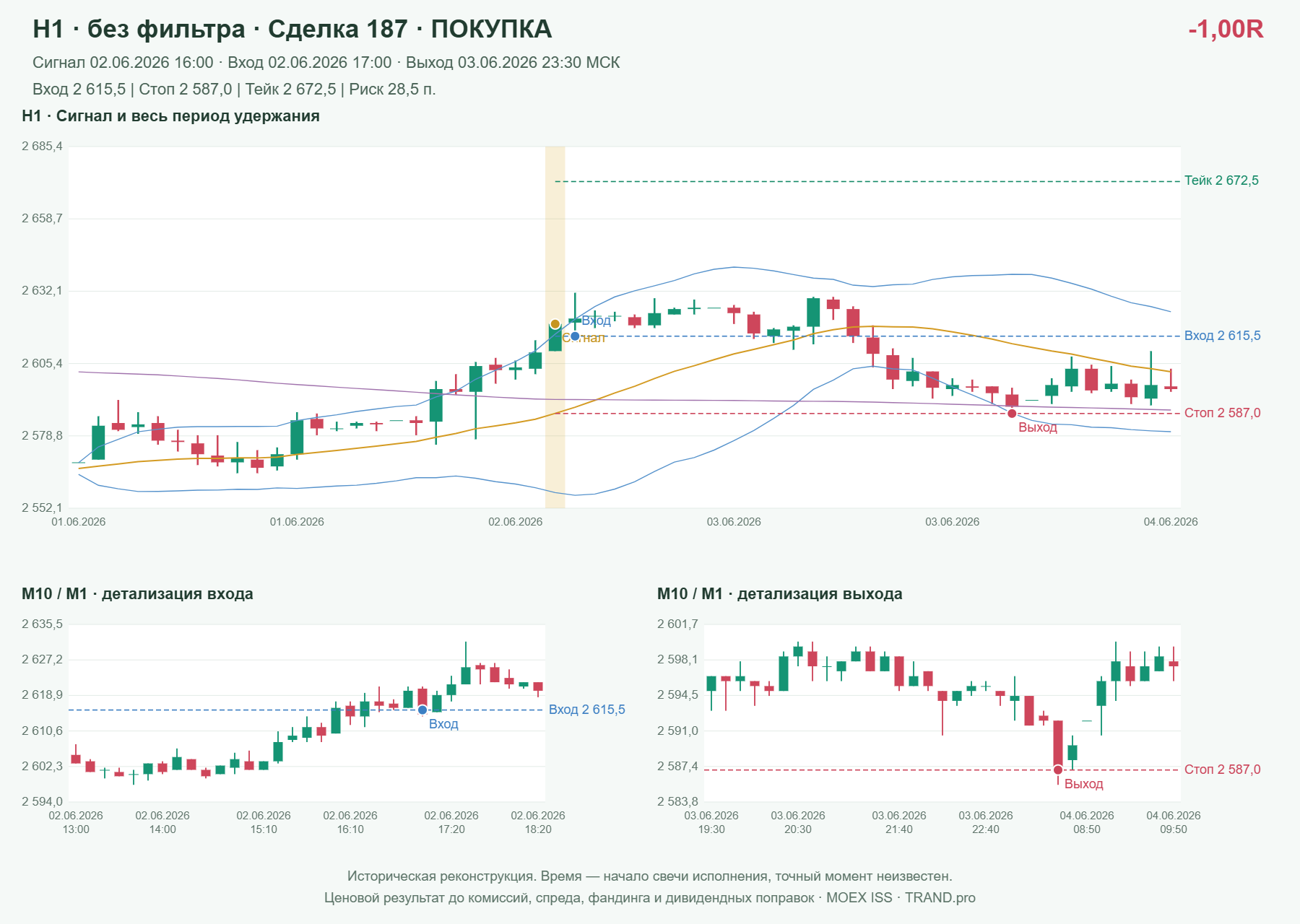
Task: Click the 2 552,1 price axis label
Action: (x=42, y=508)
